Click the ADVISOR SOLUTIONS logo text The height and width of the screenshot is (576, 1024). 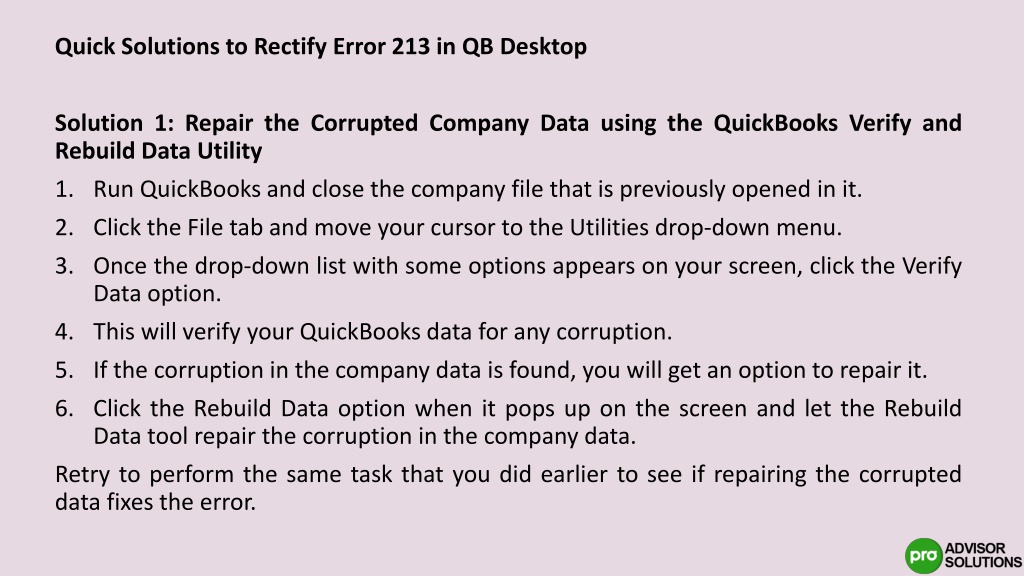click(x=983, y=555)
